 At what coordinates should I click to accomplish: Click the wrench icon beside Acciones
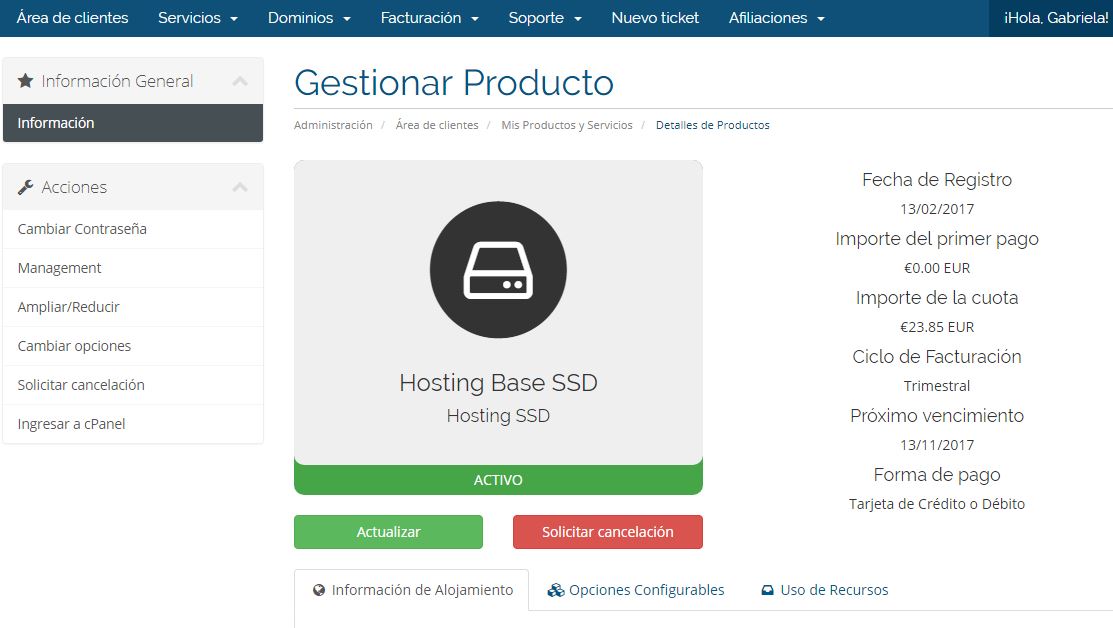coord(26,187)
